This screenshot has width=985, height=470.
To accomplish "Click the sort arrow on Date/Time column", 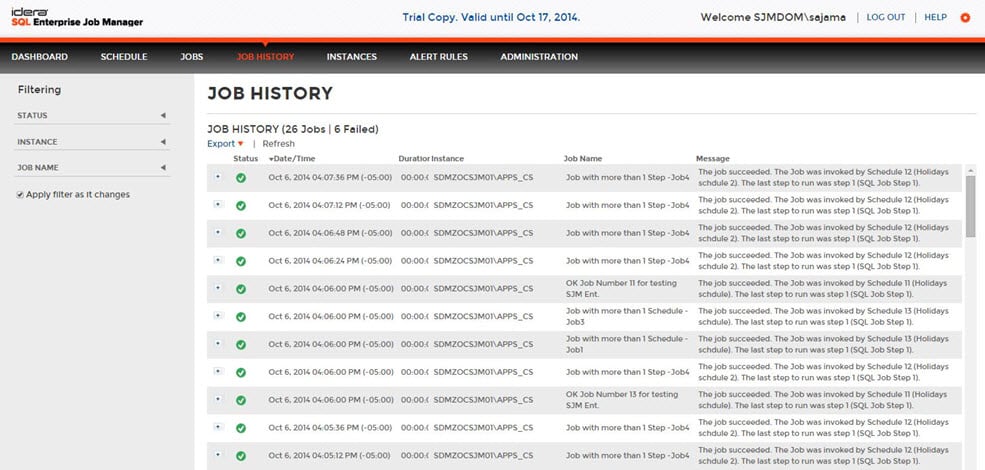I will tap(270, 159).
